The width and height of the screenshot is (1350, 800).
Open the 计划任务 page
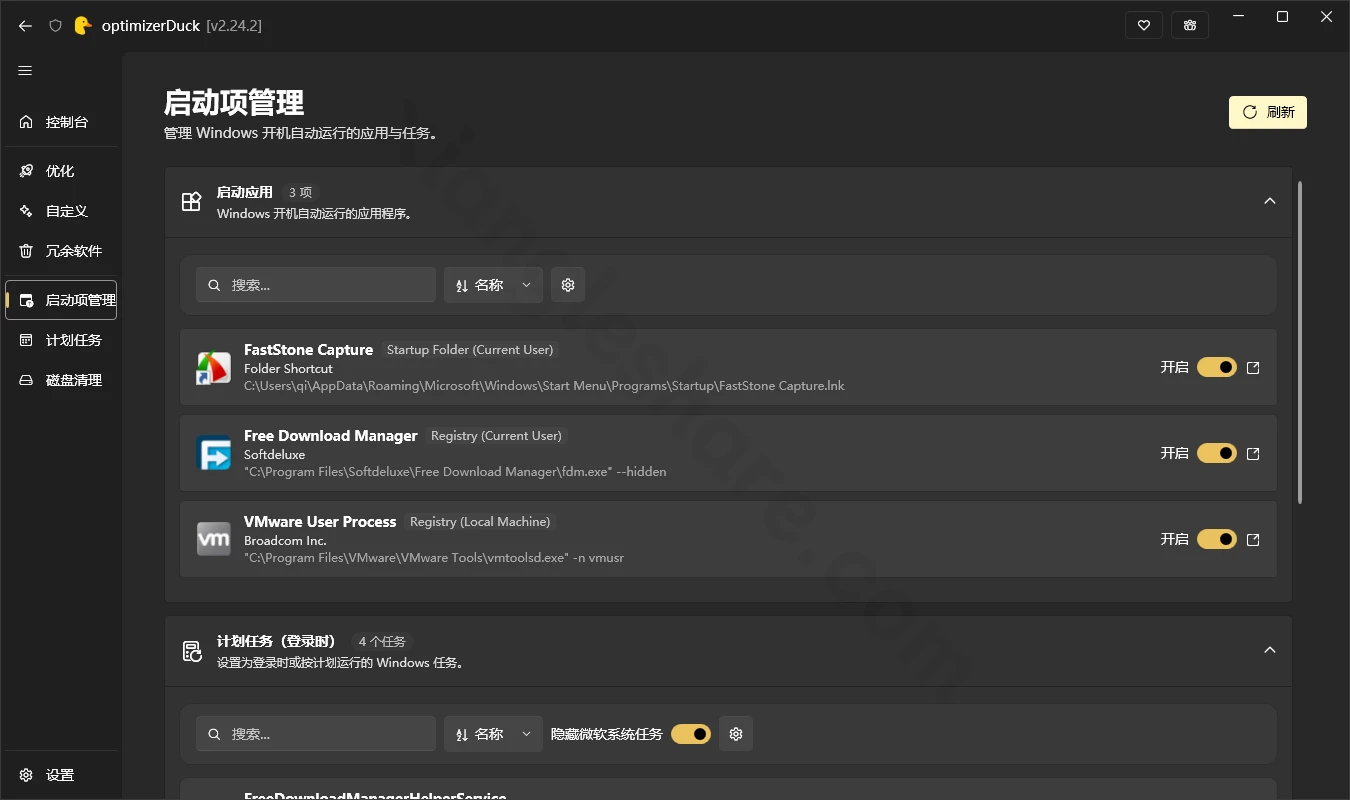click(61, 340)
